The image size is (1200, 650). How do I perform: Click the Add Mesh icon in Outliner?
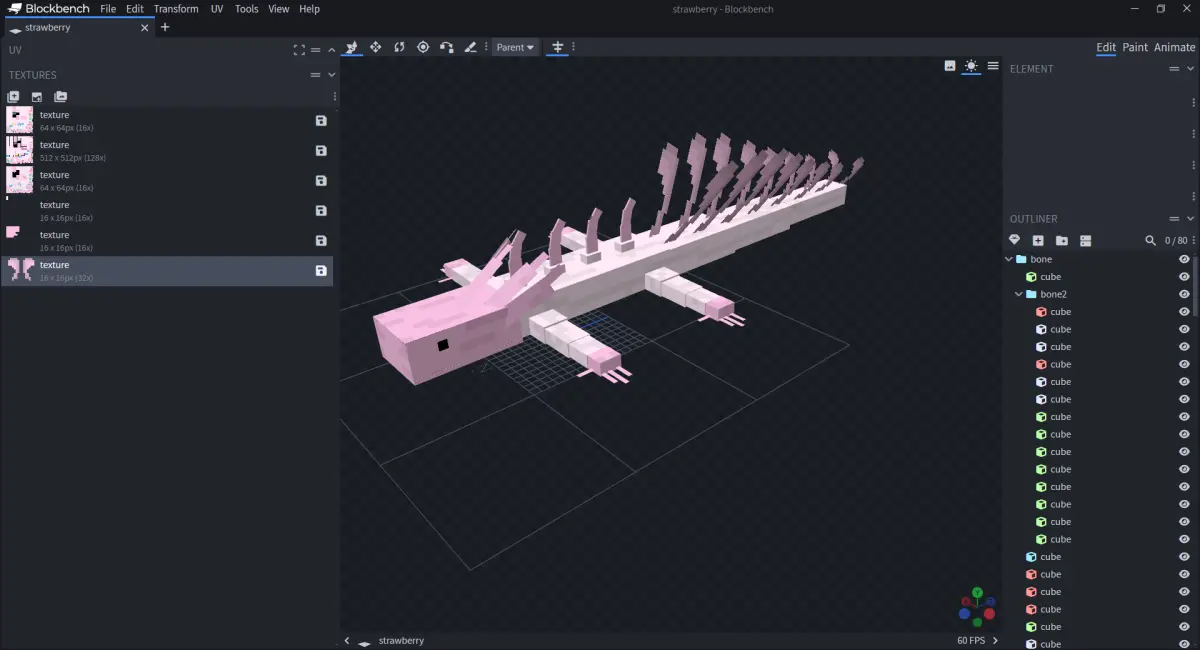pos(1014,241)
